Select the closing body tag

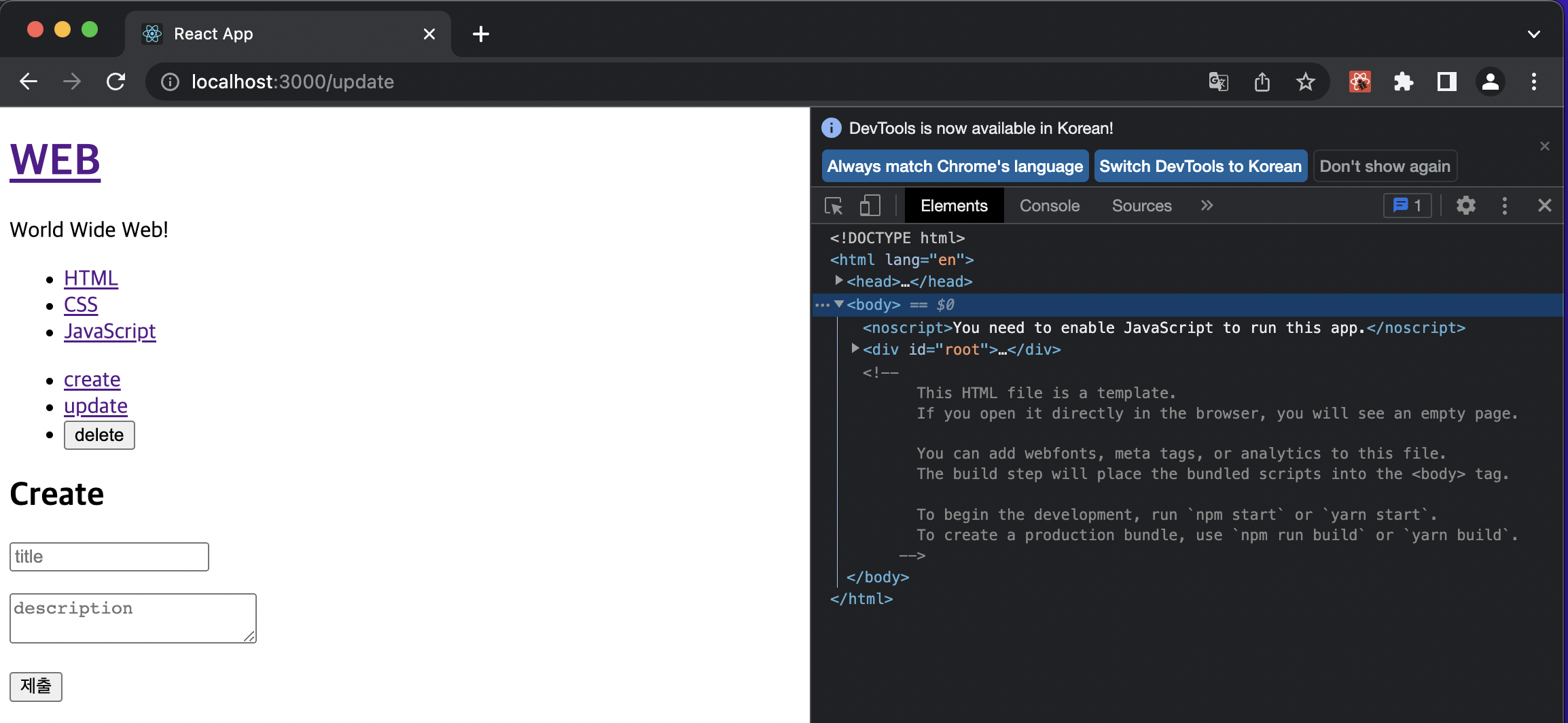pos(877,577)
